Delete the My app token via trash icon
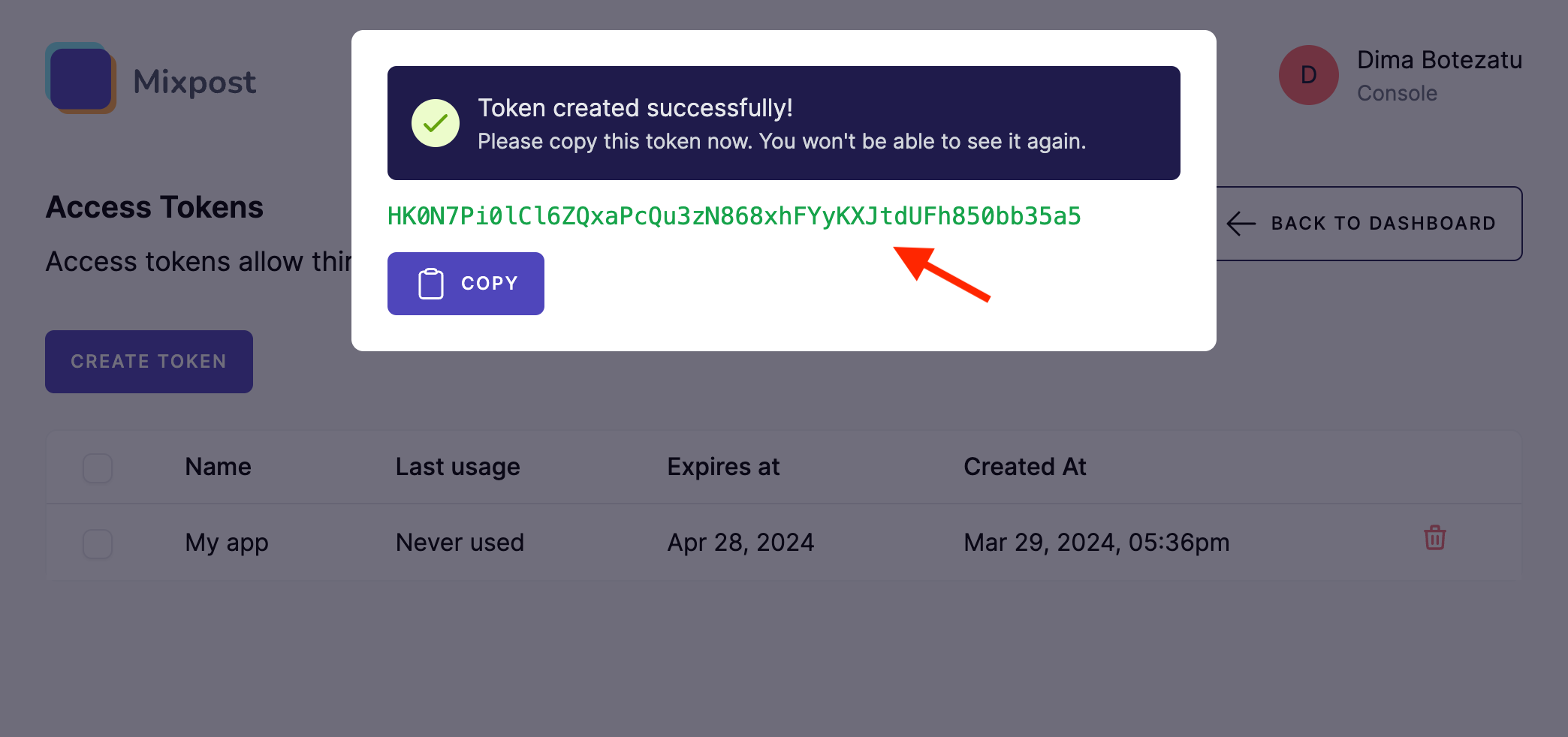 point(1434,538)
